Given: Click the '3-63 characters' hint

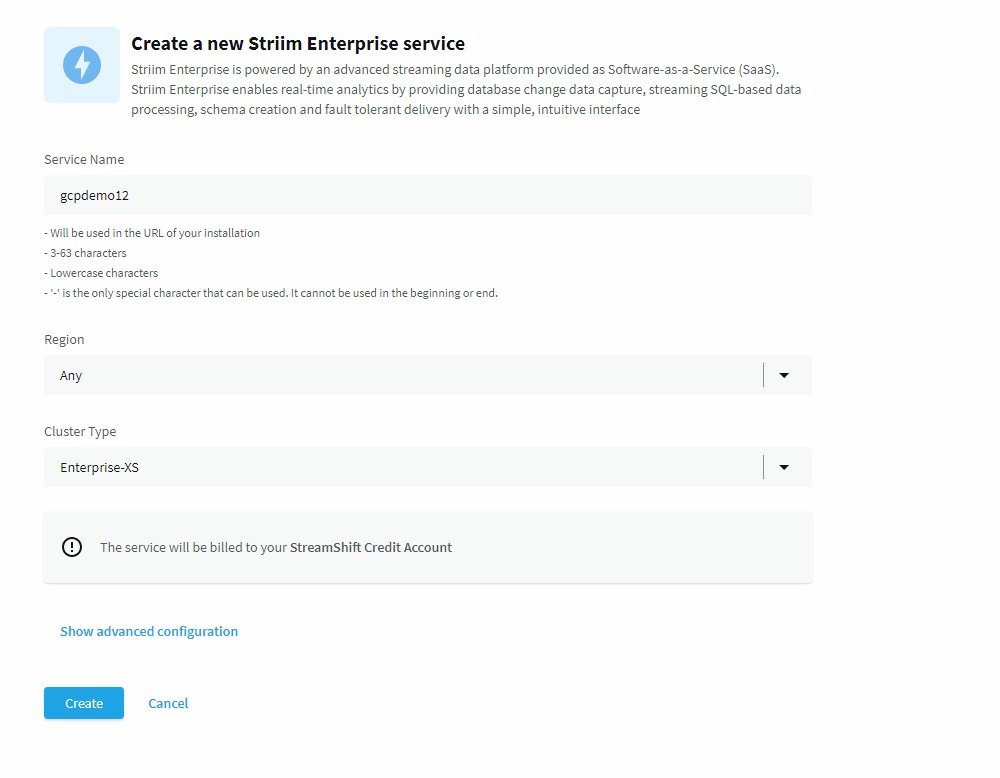Looking at the screenshot, I should 85,253.
